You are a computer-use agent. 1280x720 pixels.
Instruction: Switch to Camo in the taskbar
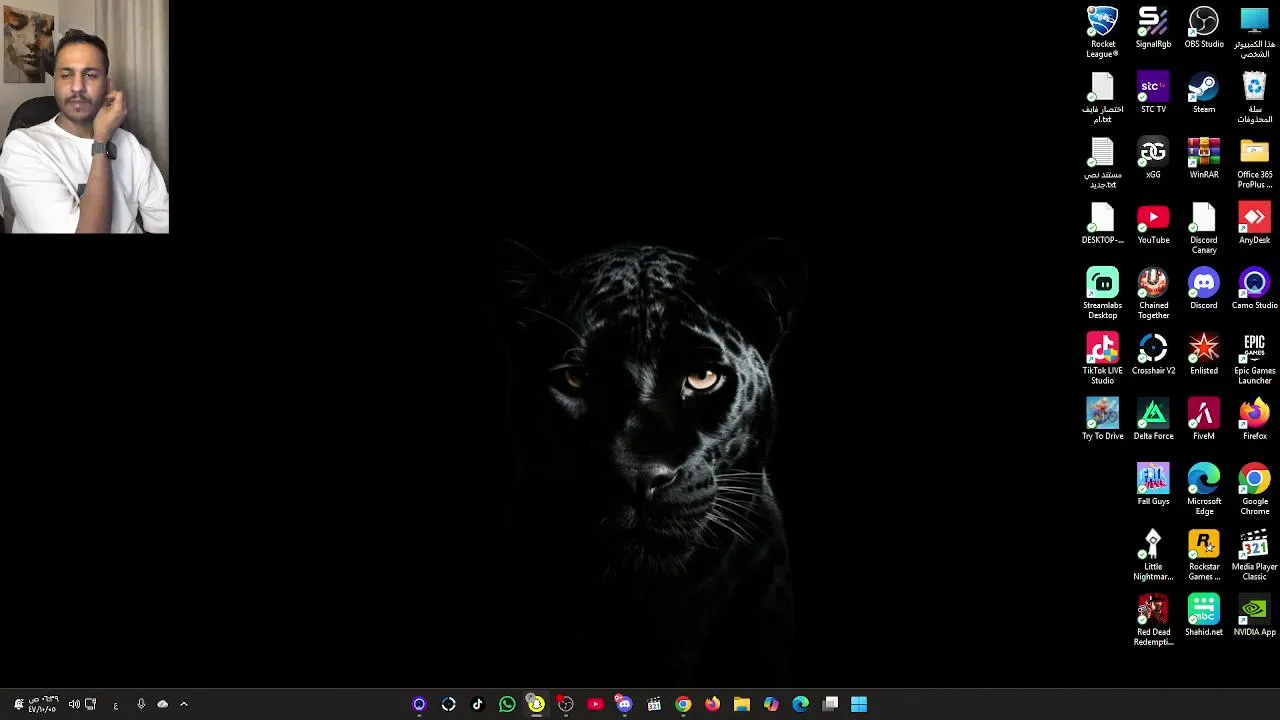(419, 704)
